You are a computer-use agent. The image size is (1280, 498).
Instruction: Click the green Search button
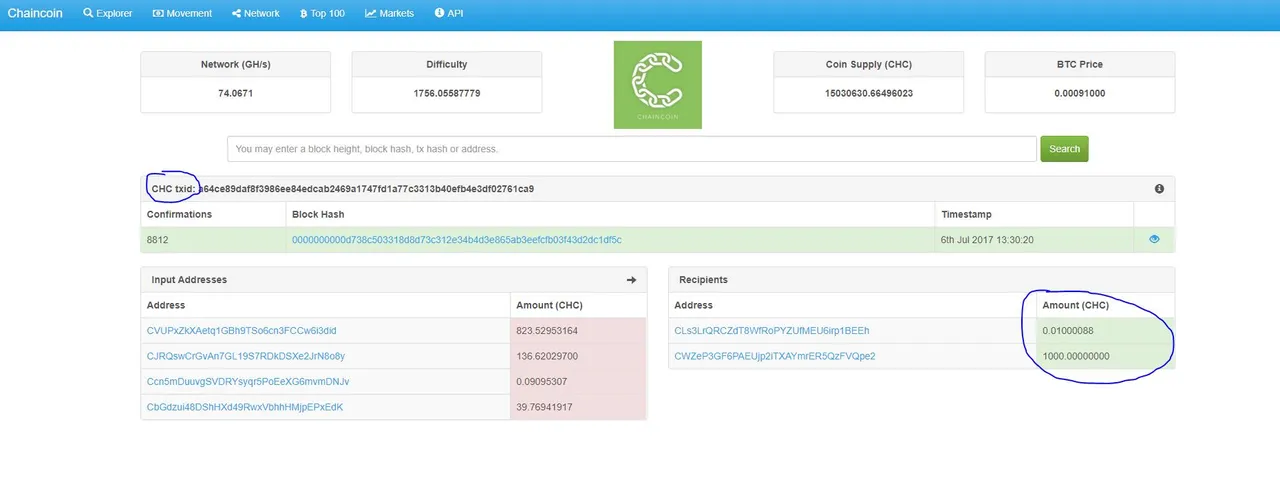coord(1064,149)
